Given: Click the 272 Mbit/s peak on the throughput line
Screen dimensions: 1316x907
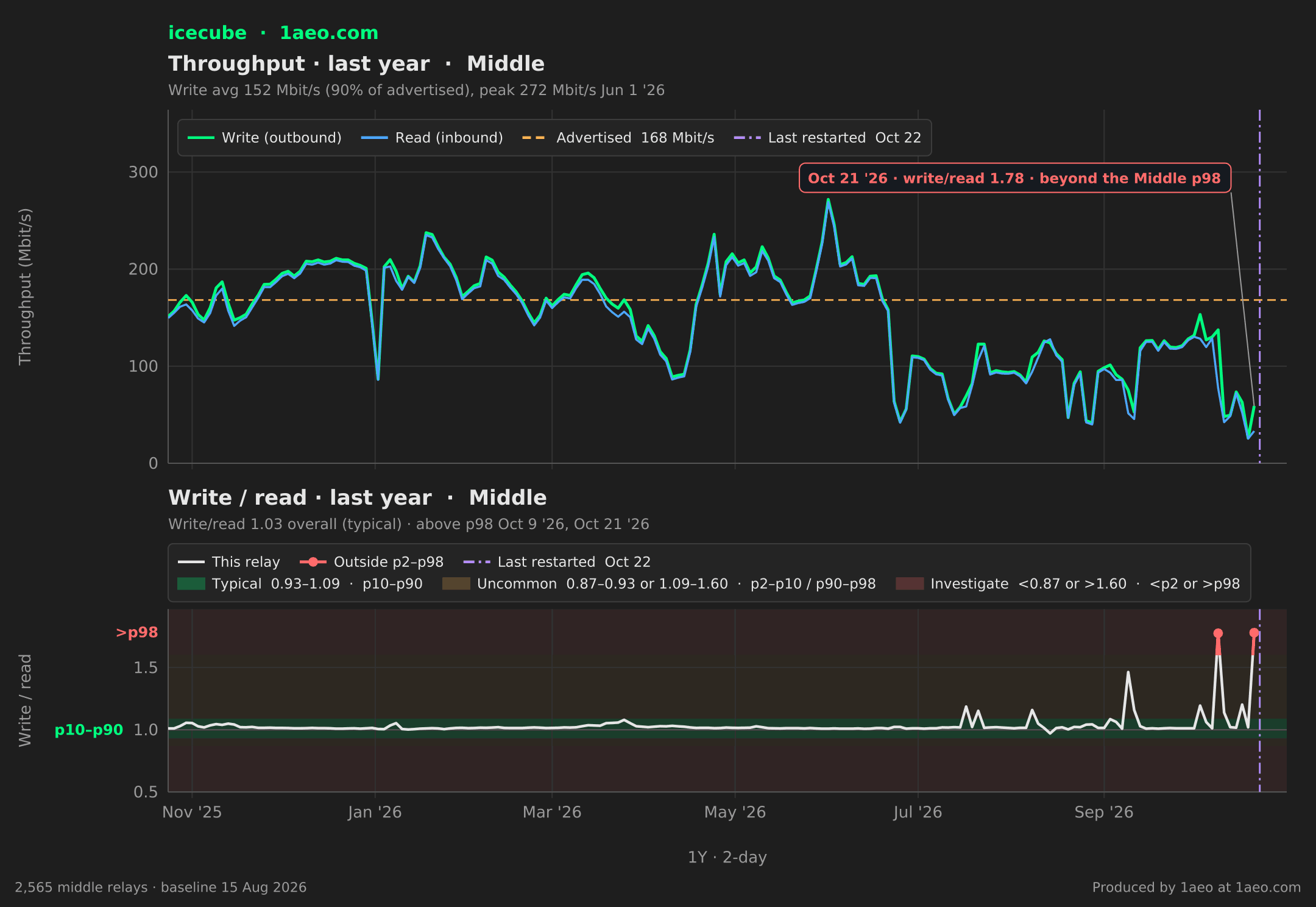Looking at the screenshot, I should point(828,199).
